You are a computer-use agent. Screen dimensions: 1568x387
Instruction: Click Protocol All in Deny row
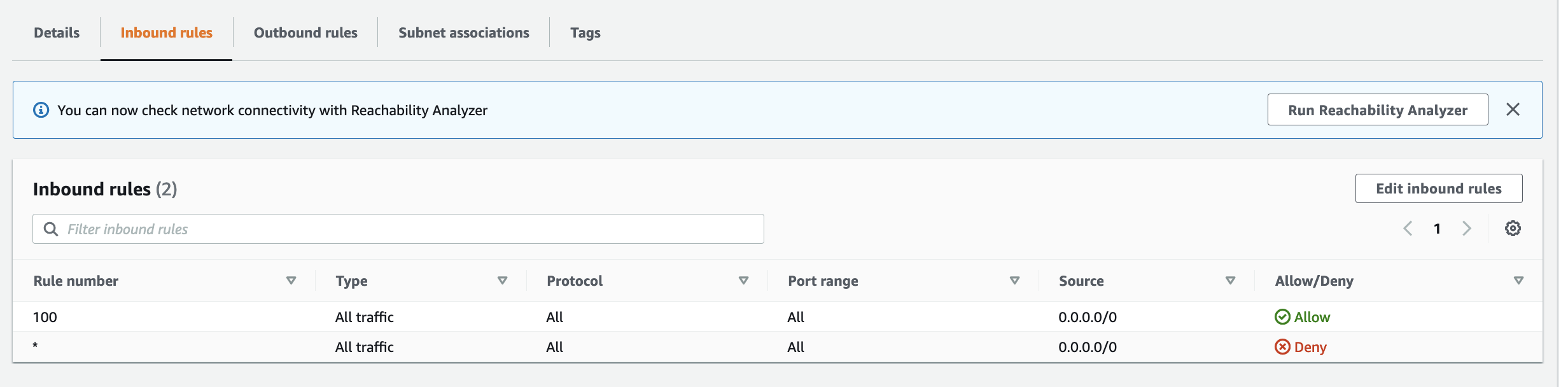point(554,347)
